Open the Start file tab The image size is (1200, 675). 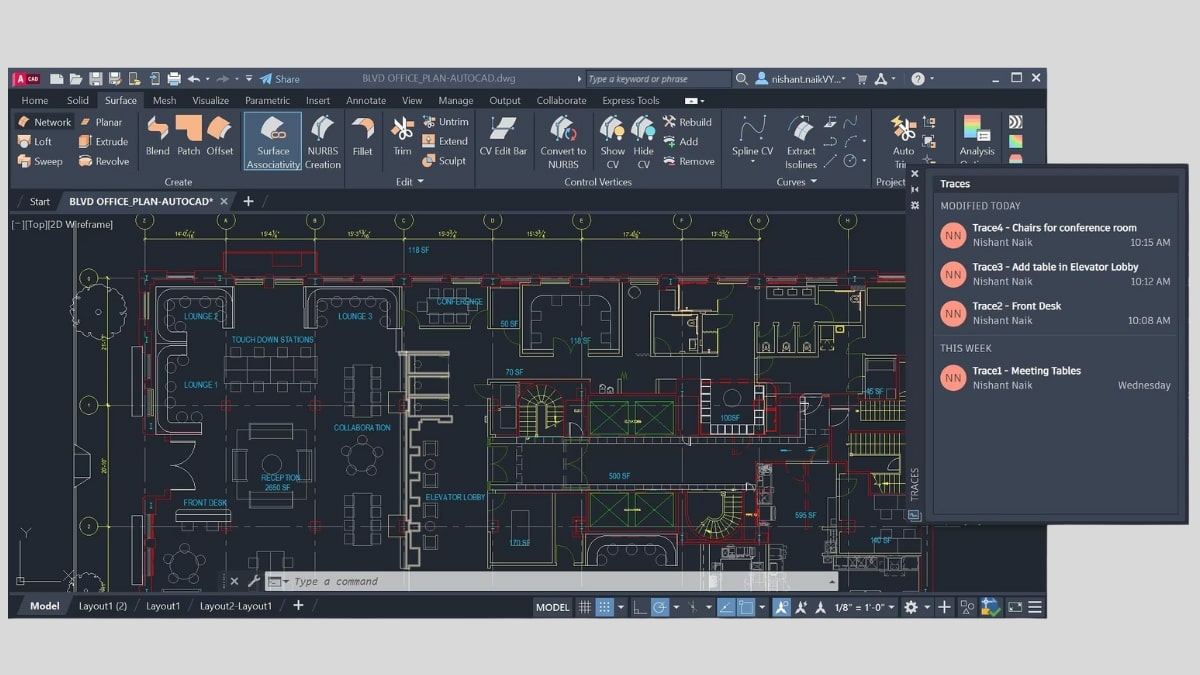point(40,201)
